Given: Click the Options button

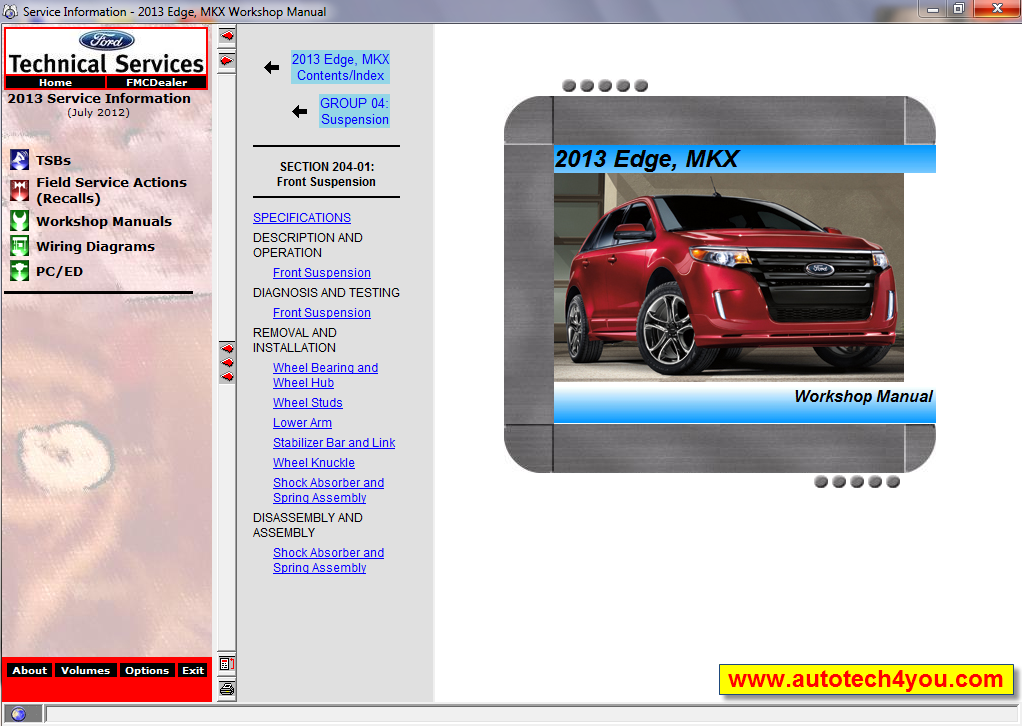Looking at the screenshot, I should (x=147, y=670).
